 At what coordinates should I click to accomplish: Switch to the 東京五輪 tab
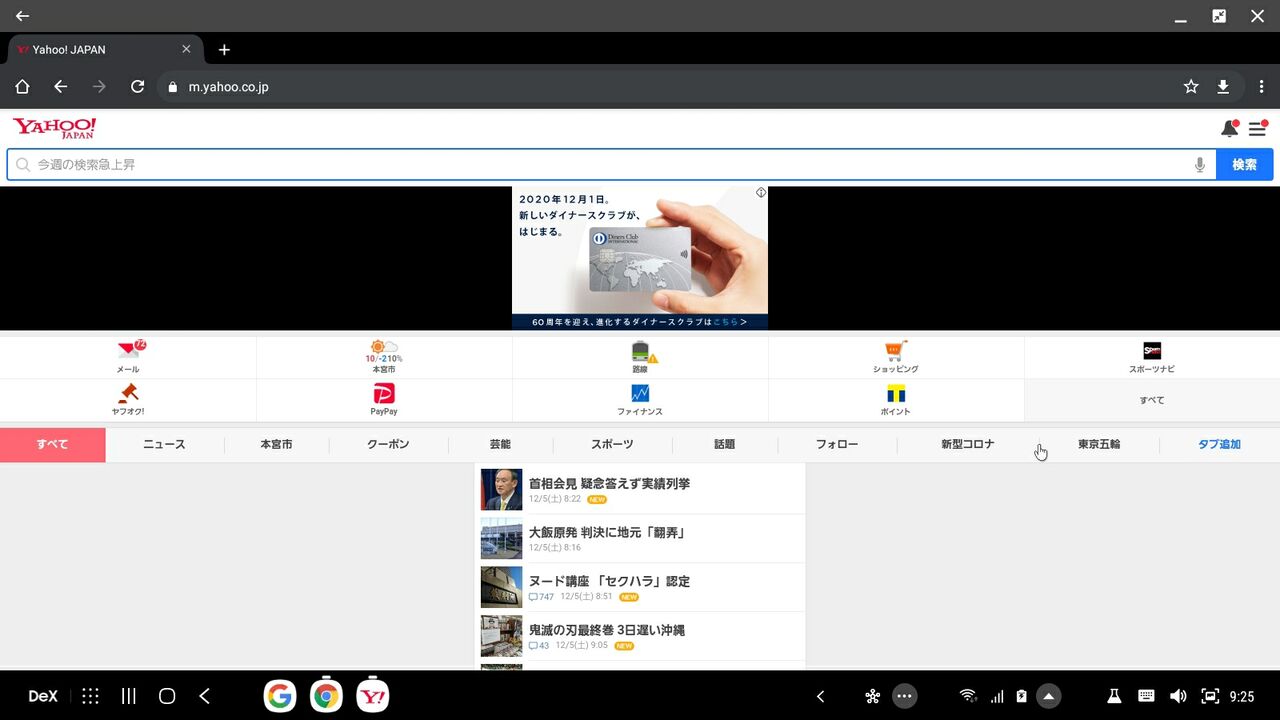pyautogui.click(x=1099, y=445)
